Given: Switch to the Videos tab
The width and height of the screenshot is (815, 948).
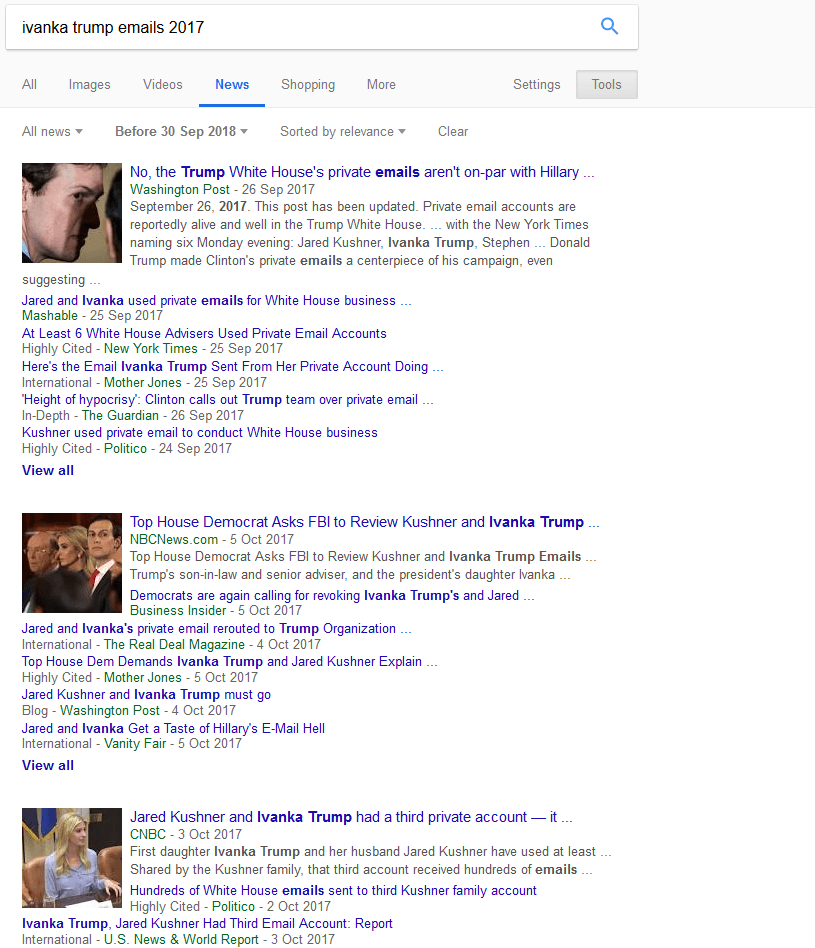Looking at the screenshot, I should point(163,85).
